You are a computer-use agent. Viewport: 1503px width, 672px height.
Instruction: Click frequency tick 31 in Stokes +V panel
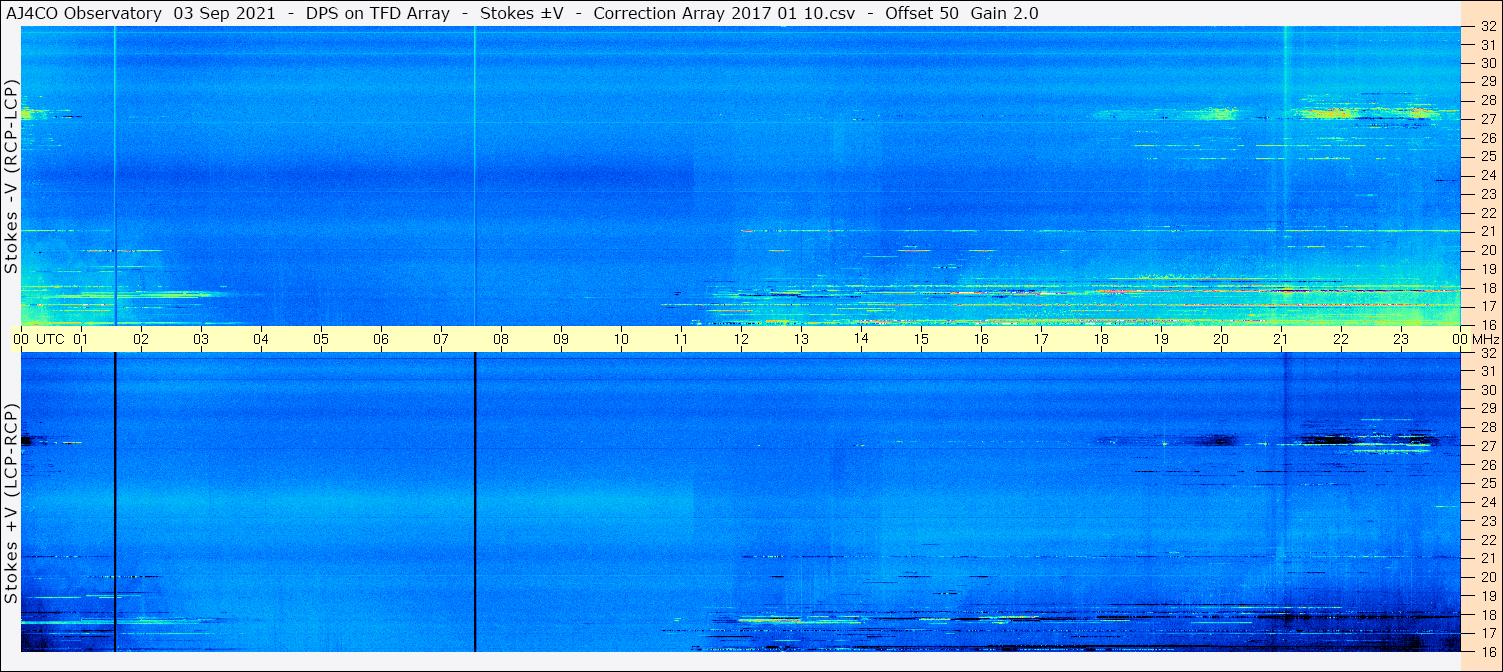[x=1487, y=371]
